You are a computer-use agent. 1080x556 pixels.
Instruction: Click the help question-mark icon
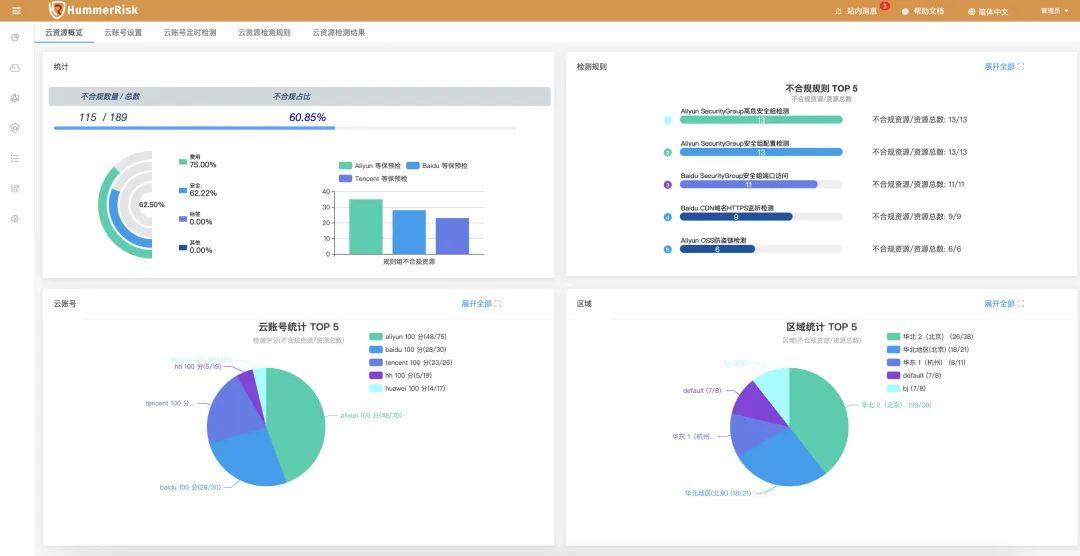905,11
